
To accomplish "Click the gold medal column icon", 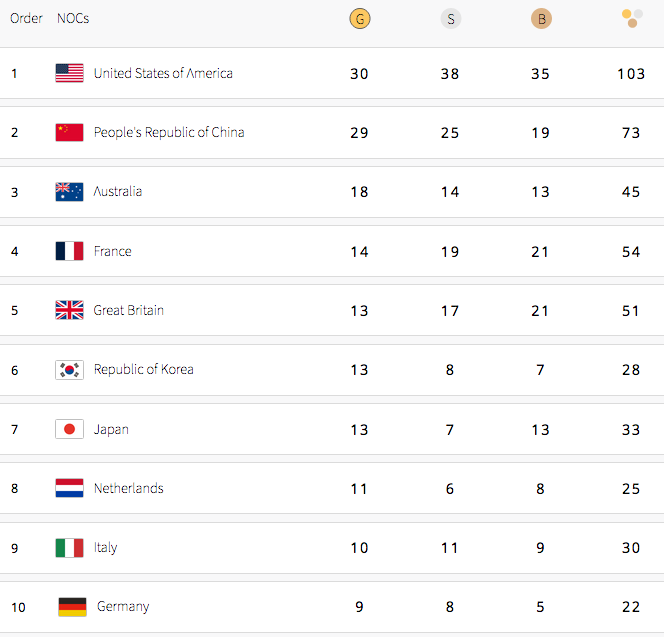I will click(x=360, y=19).
